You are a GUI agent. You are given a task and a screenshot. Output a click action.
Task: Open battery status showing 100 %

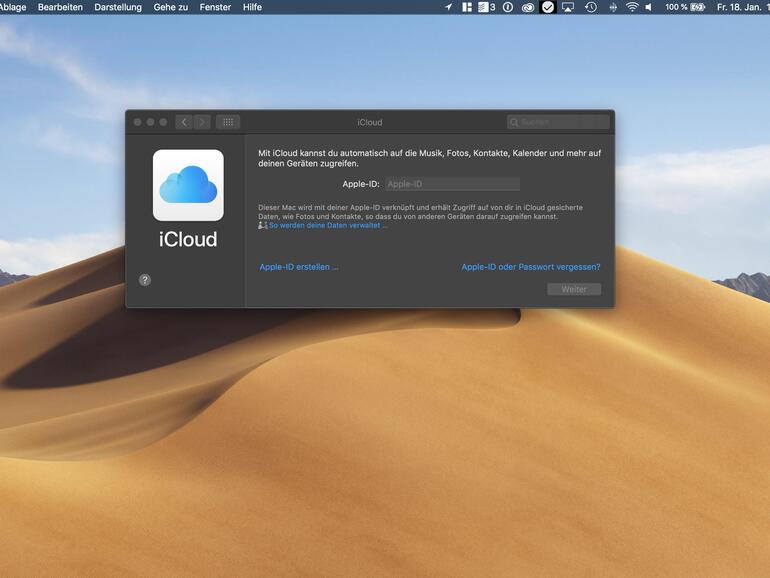(x=685, y=7)
